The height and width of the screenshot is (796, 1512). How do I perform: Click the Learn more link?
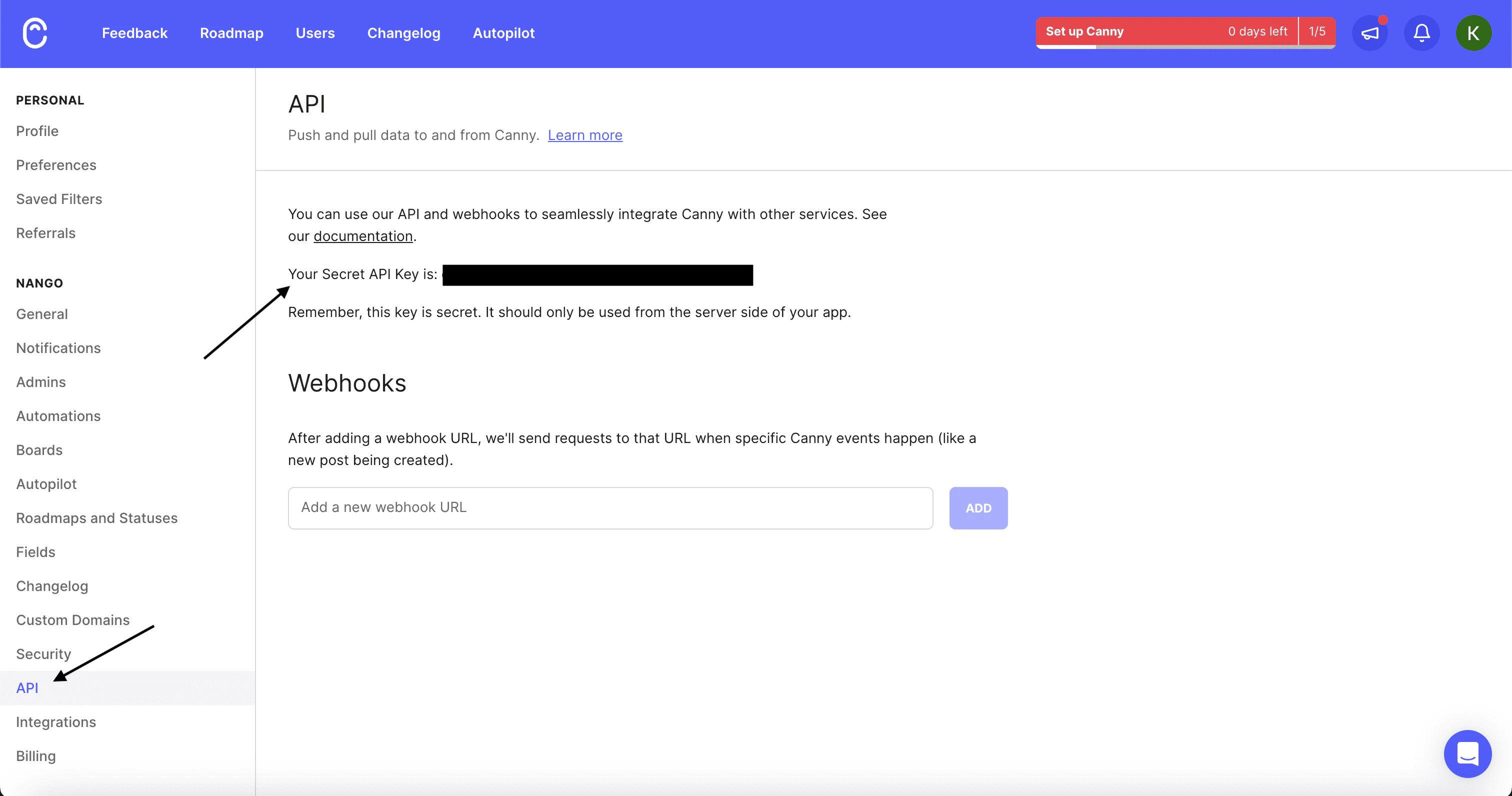[584, 135]
